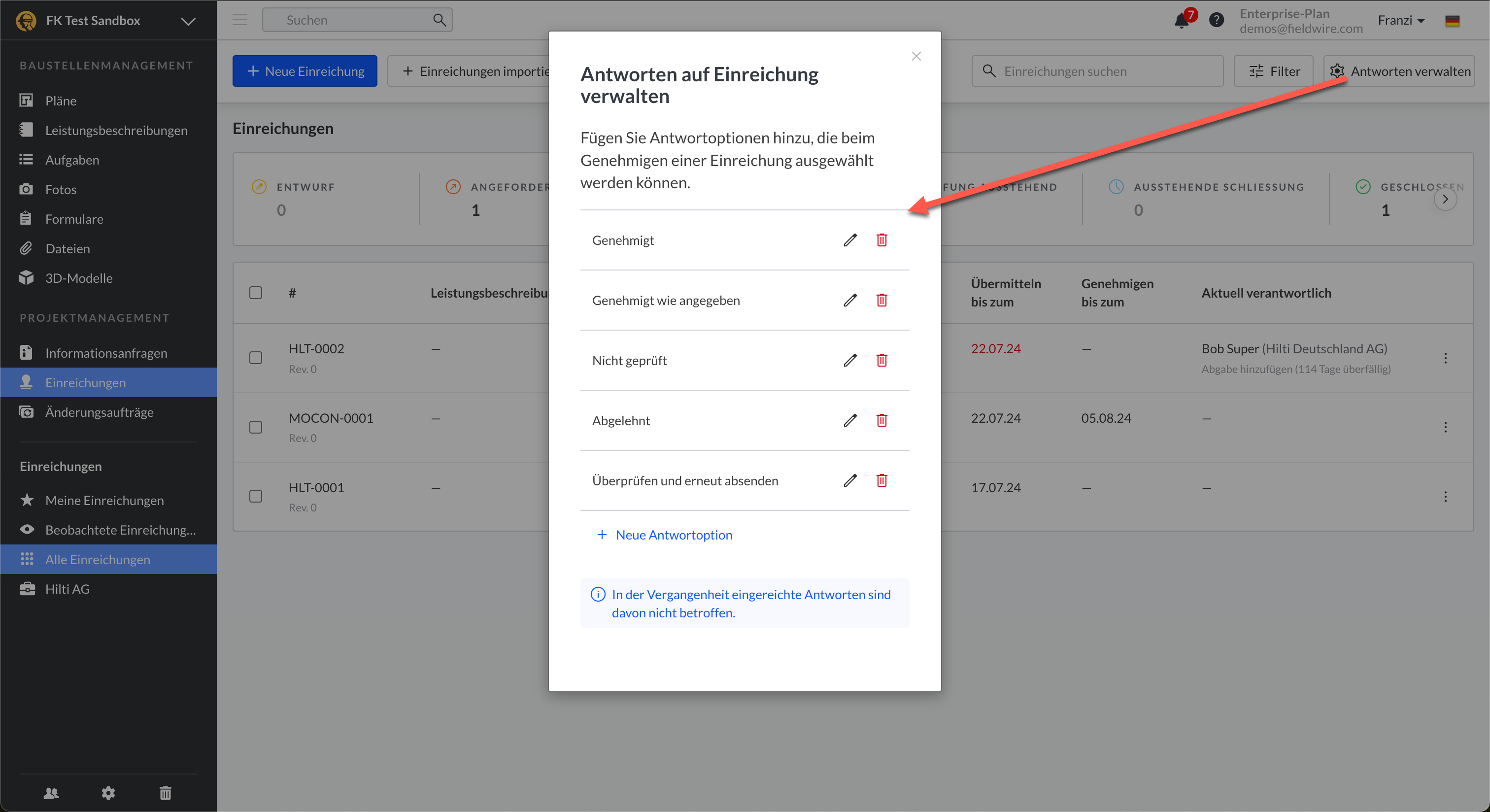
Task: Open trash icon at sidebar bottom
Action: 166,793
